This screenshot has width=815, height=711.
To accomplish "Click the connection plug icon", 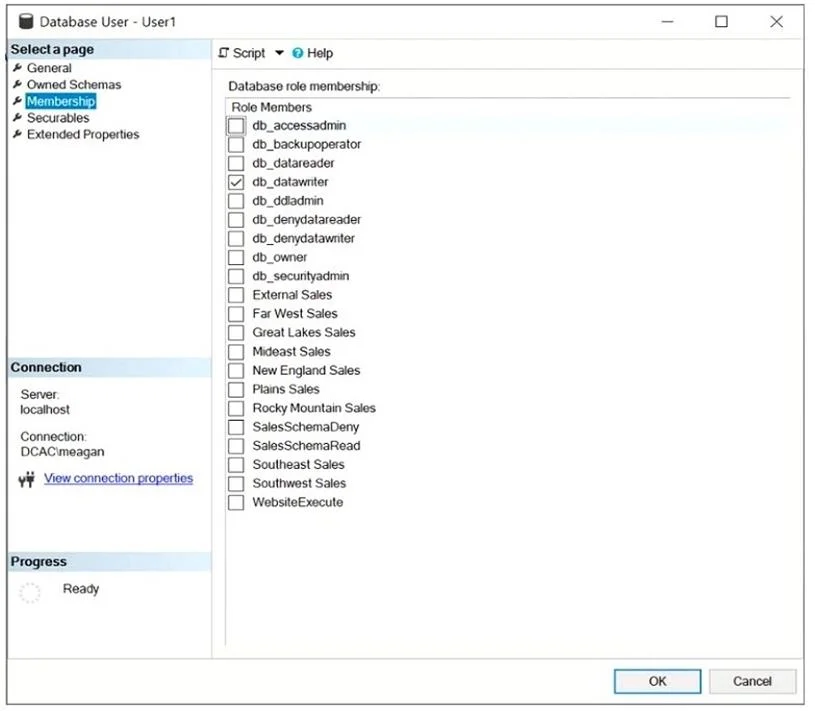I will [x=27, y=479].
